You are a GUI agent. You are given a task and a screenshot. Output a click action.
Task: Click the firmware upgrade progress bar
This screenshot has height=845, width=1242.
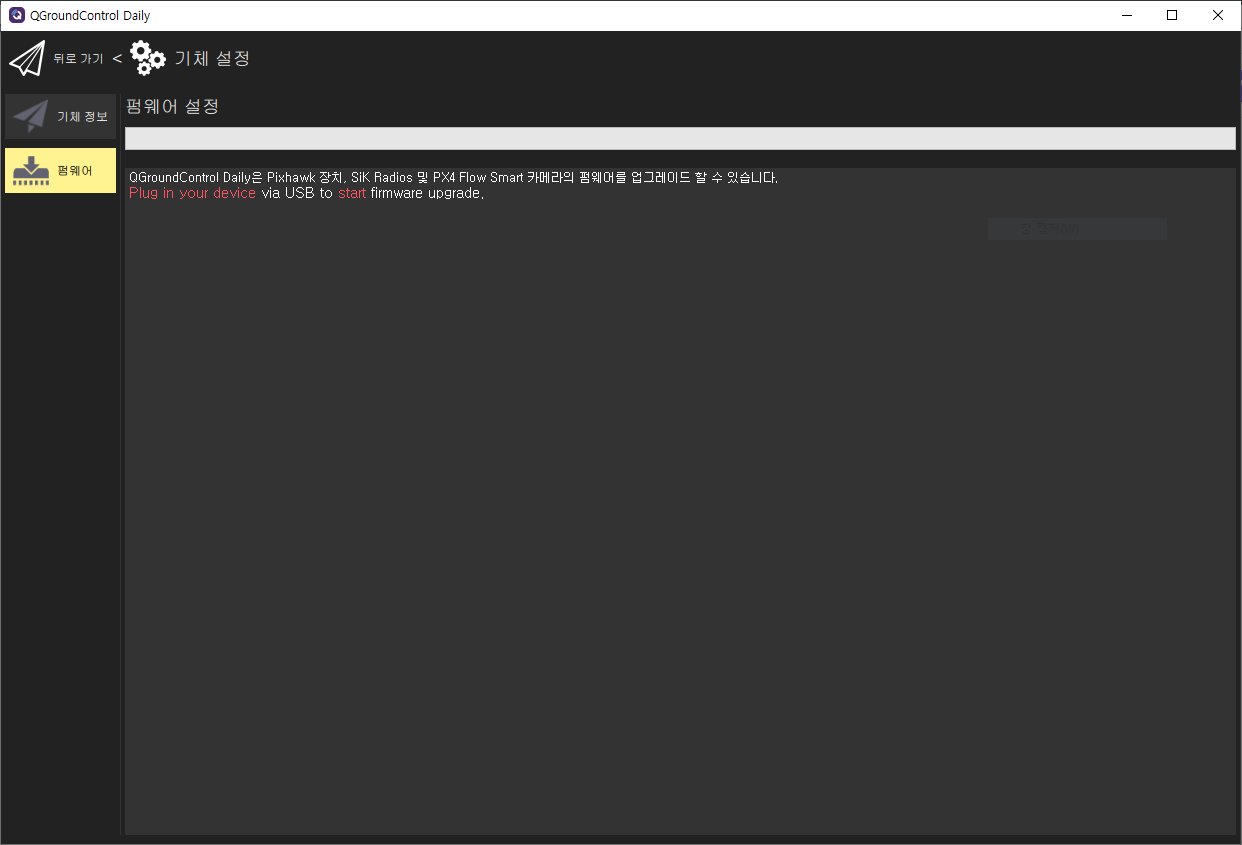tap(679, 139)
